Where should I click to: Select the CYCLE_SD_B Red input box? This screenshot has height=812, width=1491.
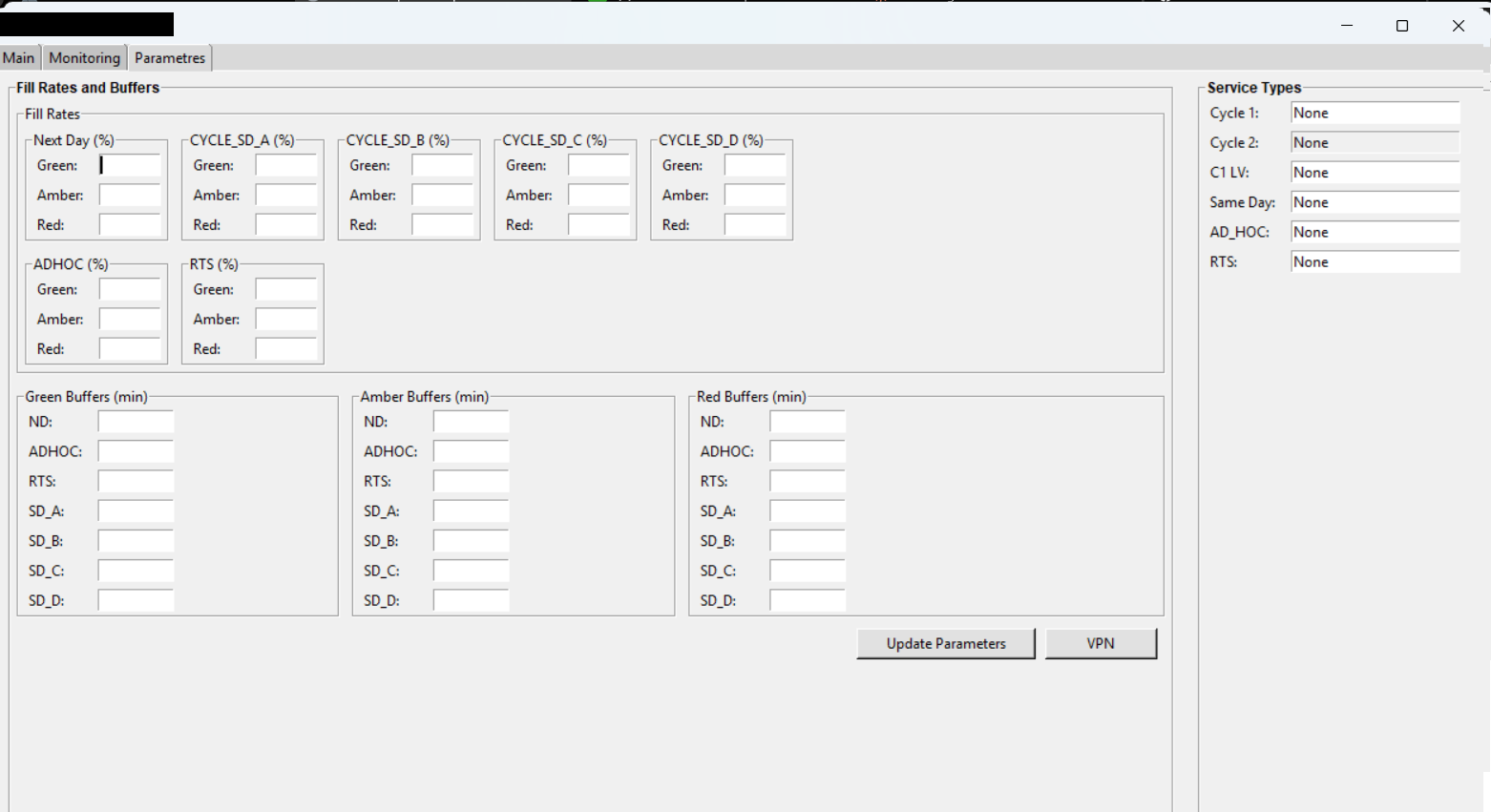point(443,225)
